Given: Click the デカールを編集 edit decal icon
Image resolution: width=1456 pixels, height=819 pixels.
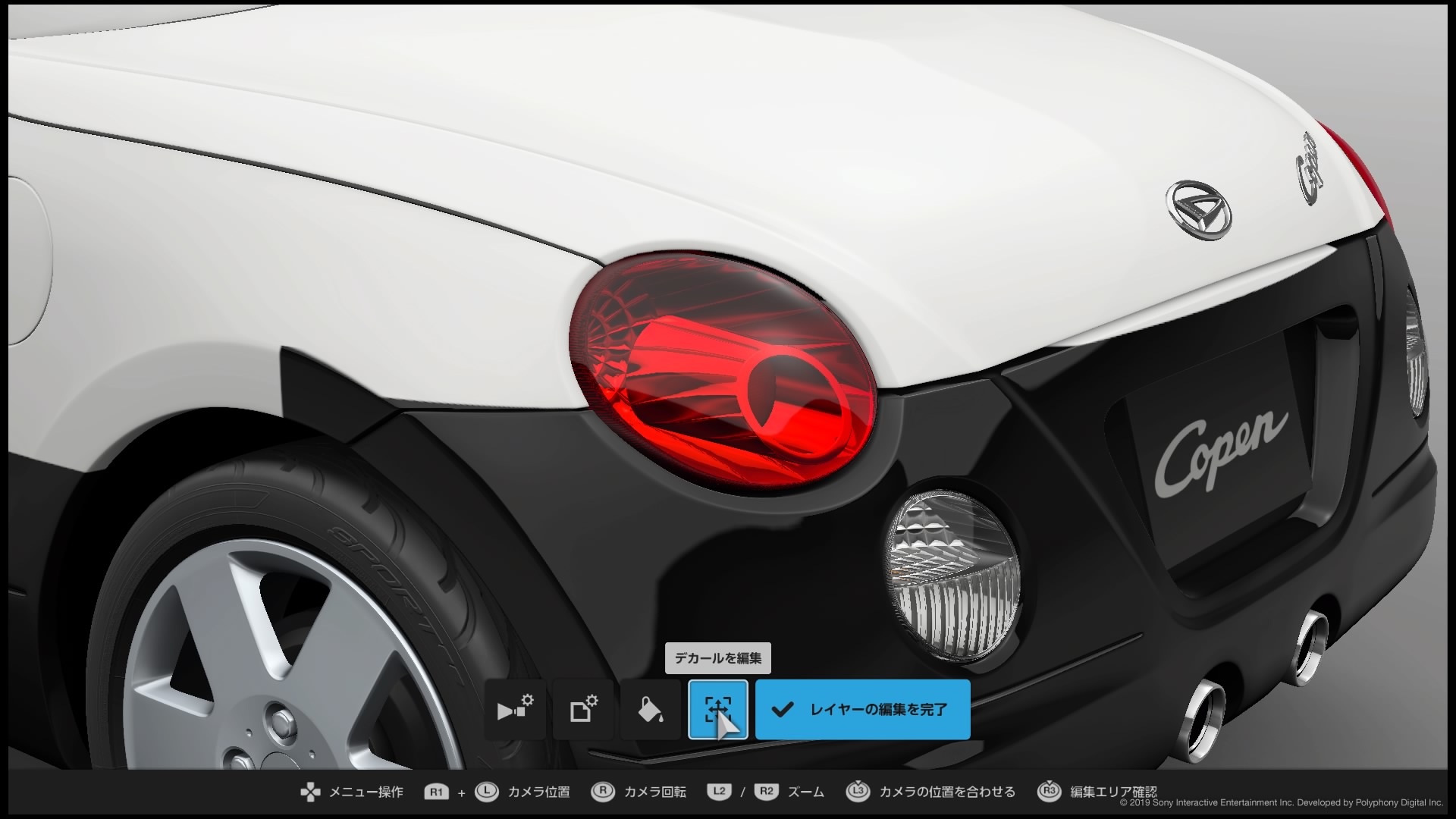Looking at the screenshot, I should (x=717, y=709).
